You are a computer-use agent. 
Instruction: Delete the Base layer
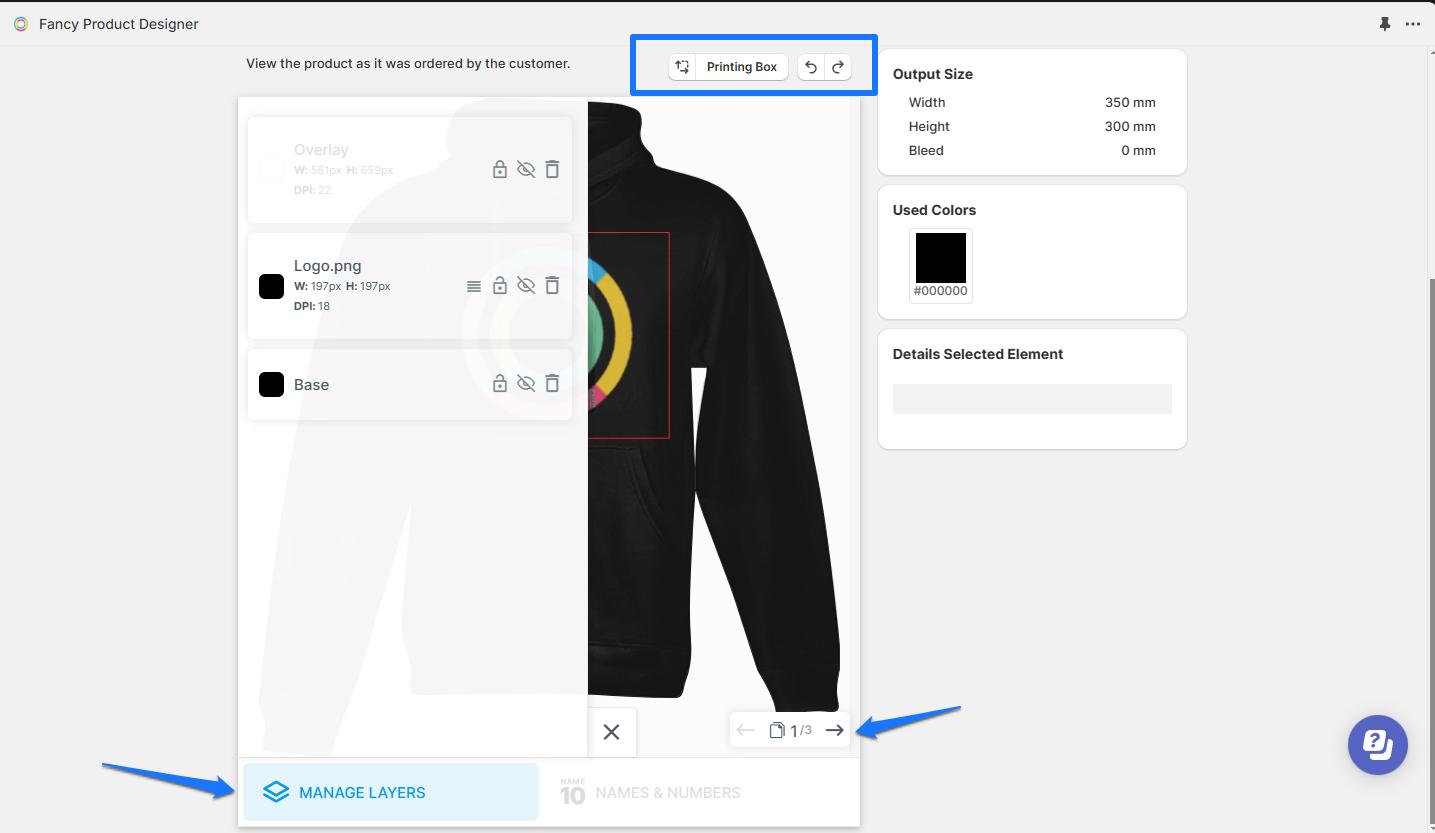(552, 383)
